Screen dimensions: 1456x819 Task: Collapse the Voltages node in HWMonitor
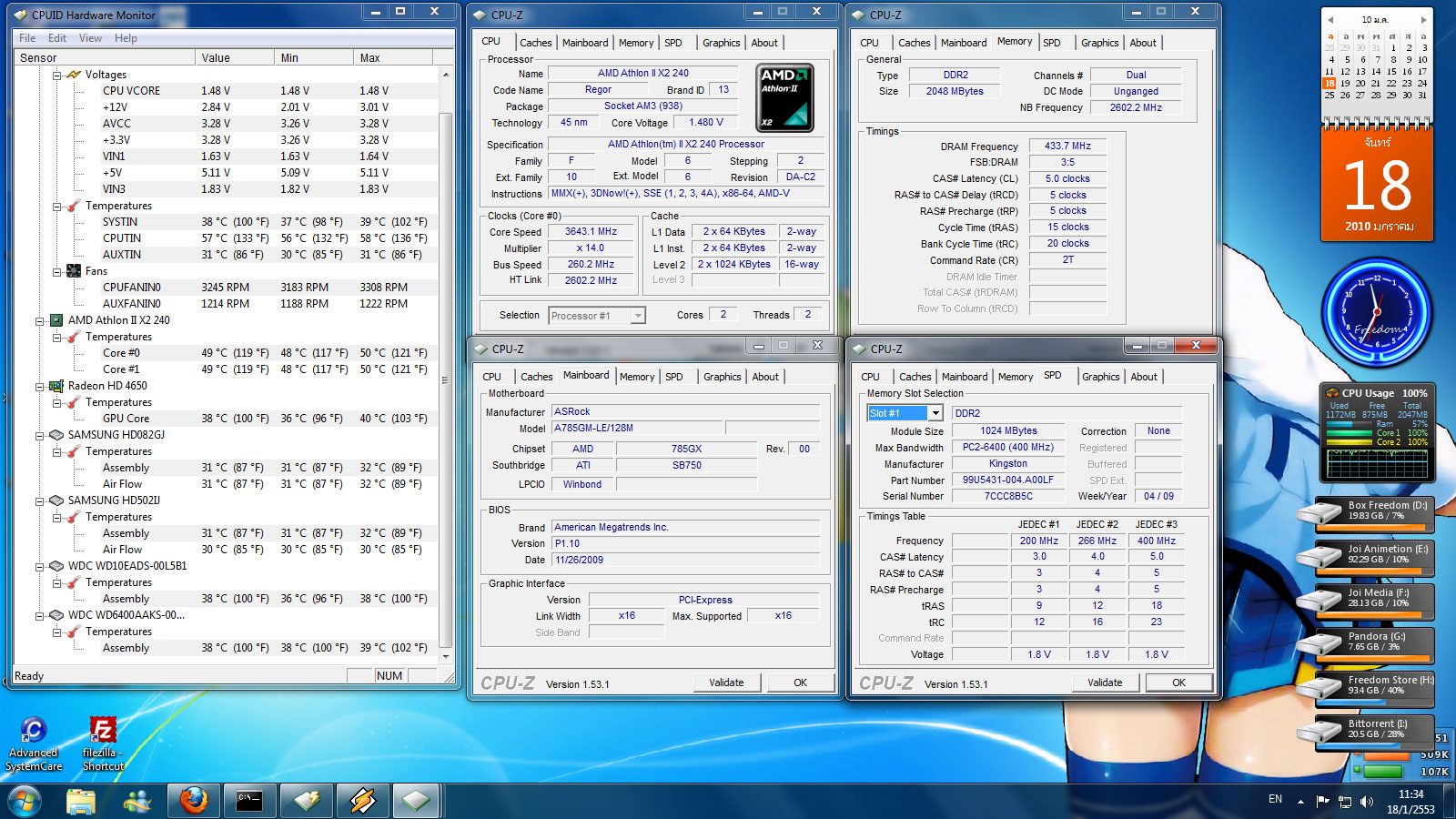(x=56, y=75)
